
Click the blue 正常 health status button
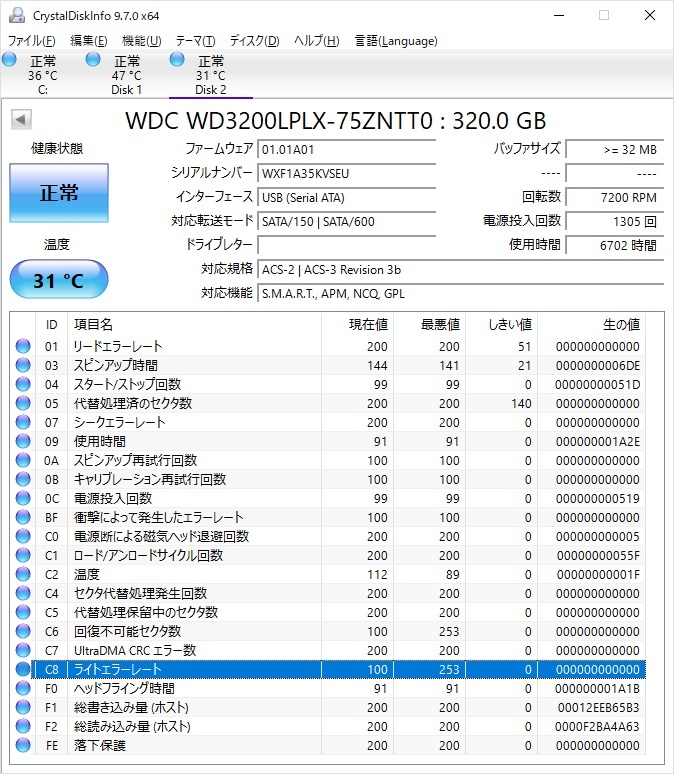(x=59, y=193)
